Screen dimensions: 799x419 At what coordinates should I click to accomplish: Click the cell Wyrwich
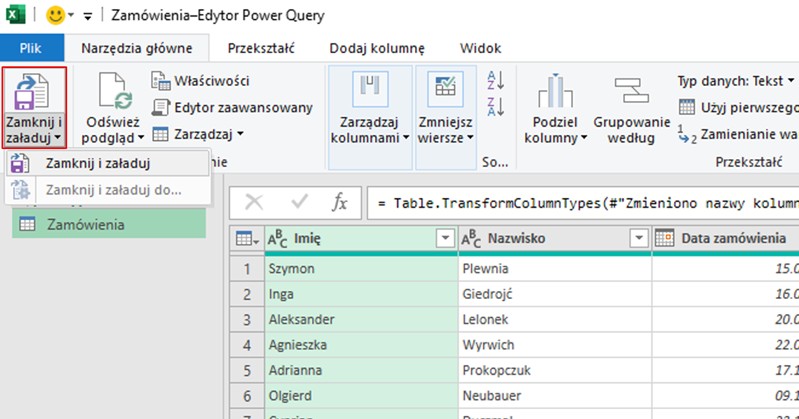tap(555, 345)
